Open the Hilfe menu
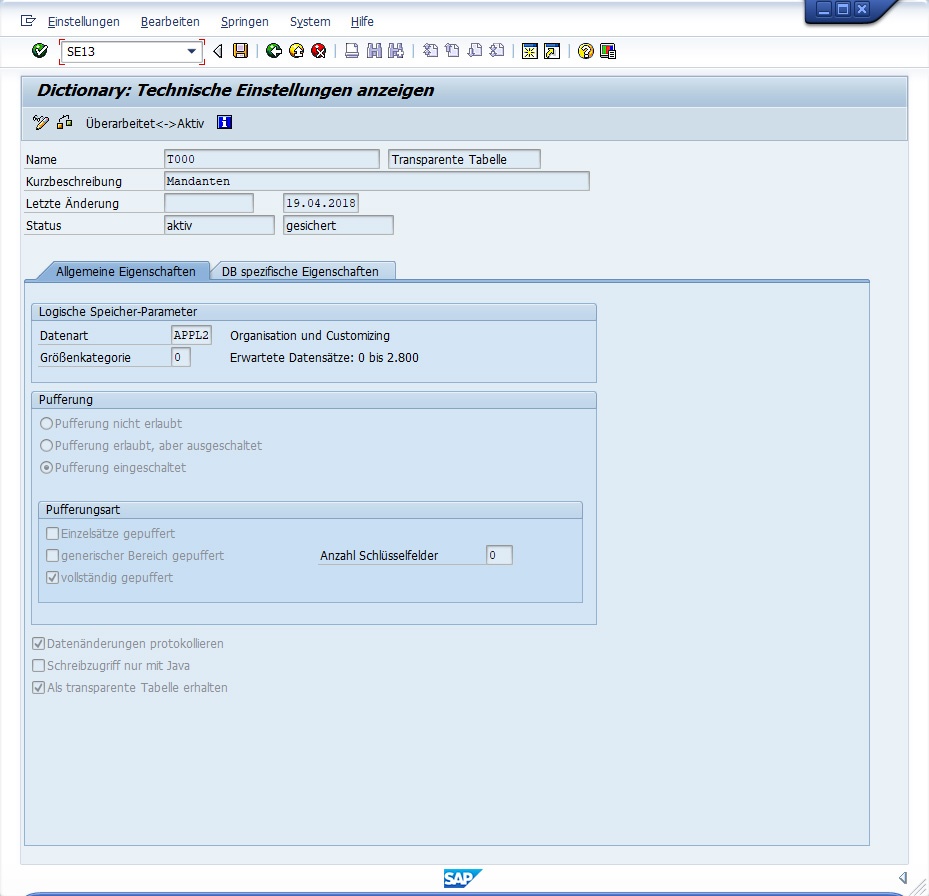This screenshot has height=896, width=929. (x=362, y=22)
